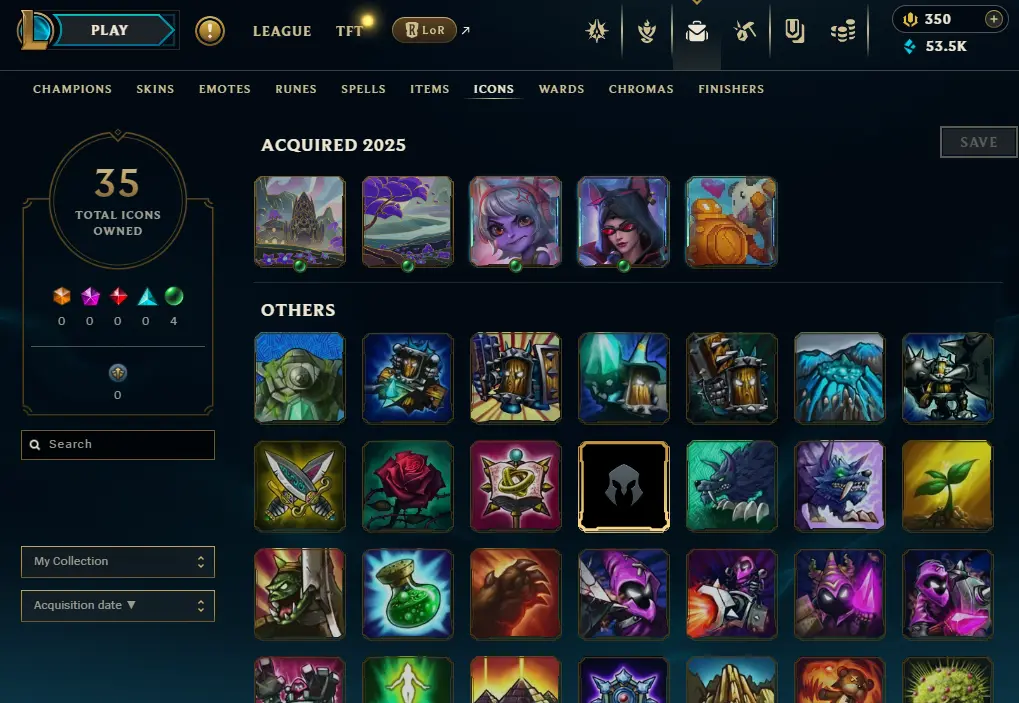Open the Wards tab
1019x703 pixels.
[x=561, y=89]
